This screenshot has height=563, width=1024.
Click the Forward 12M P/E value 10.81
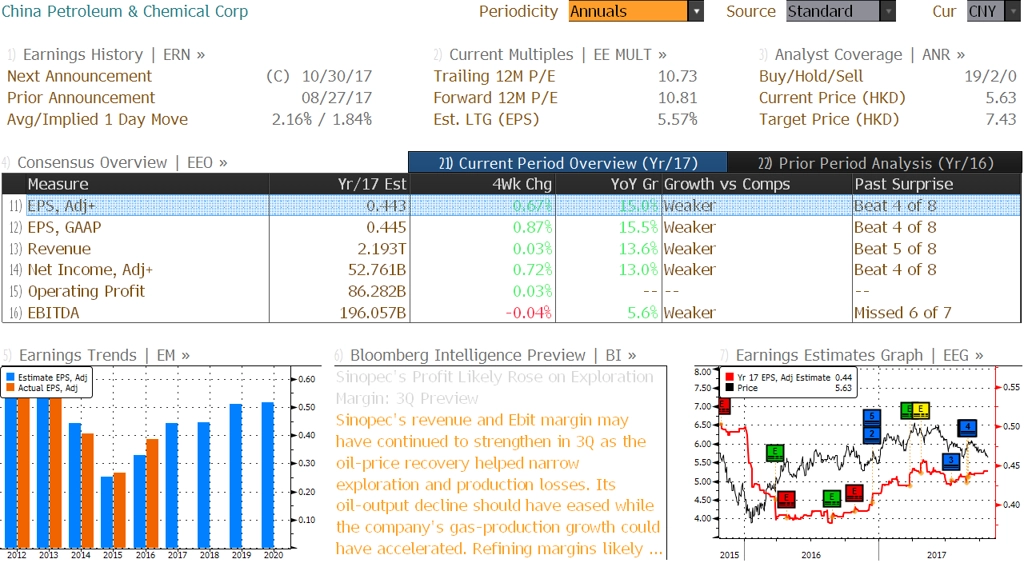pos(677,98)
